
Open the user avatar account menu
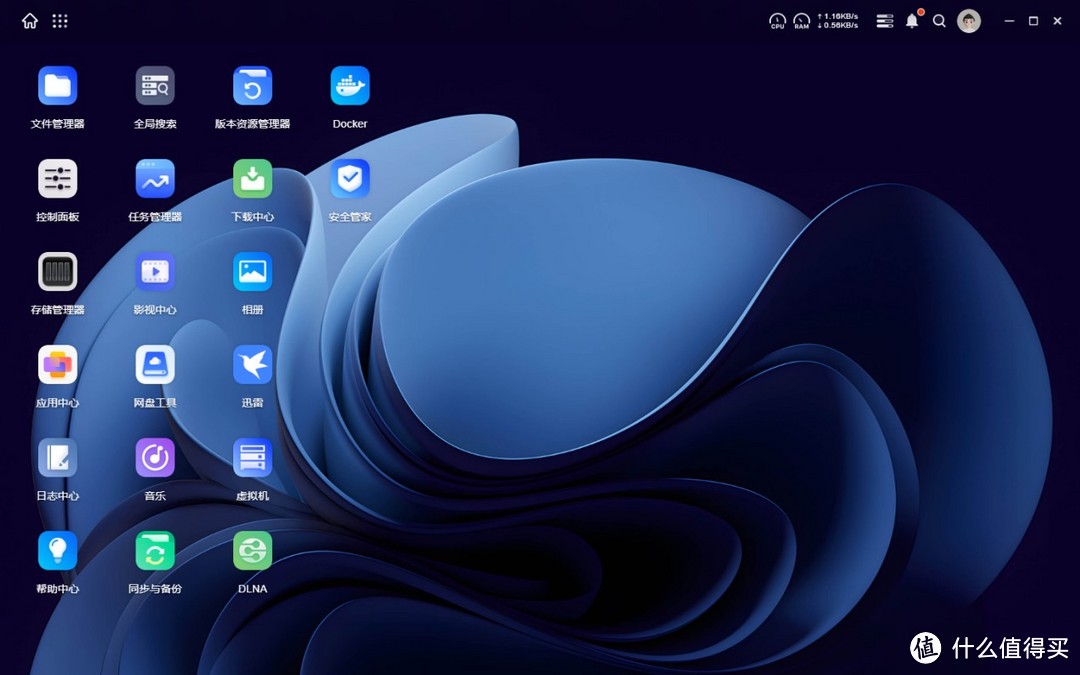pos(968,21)
